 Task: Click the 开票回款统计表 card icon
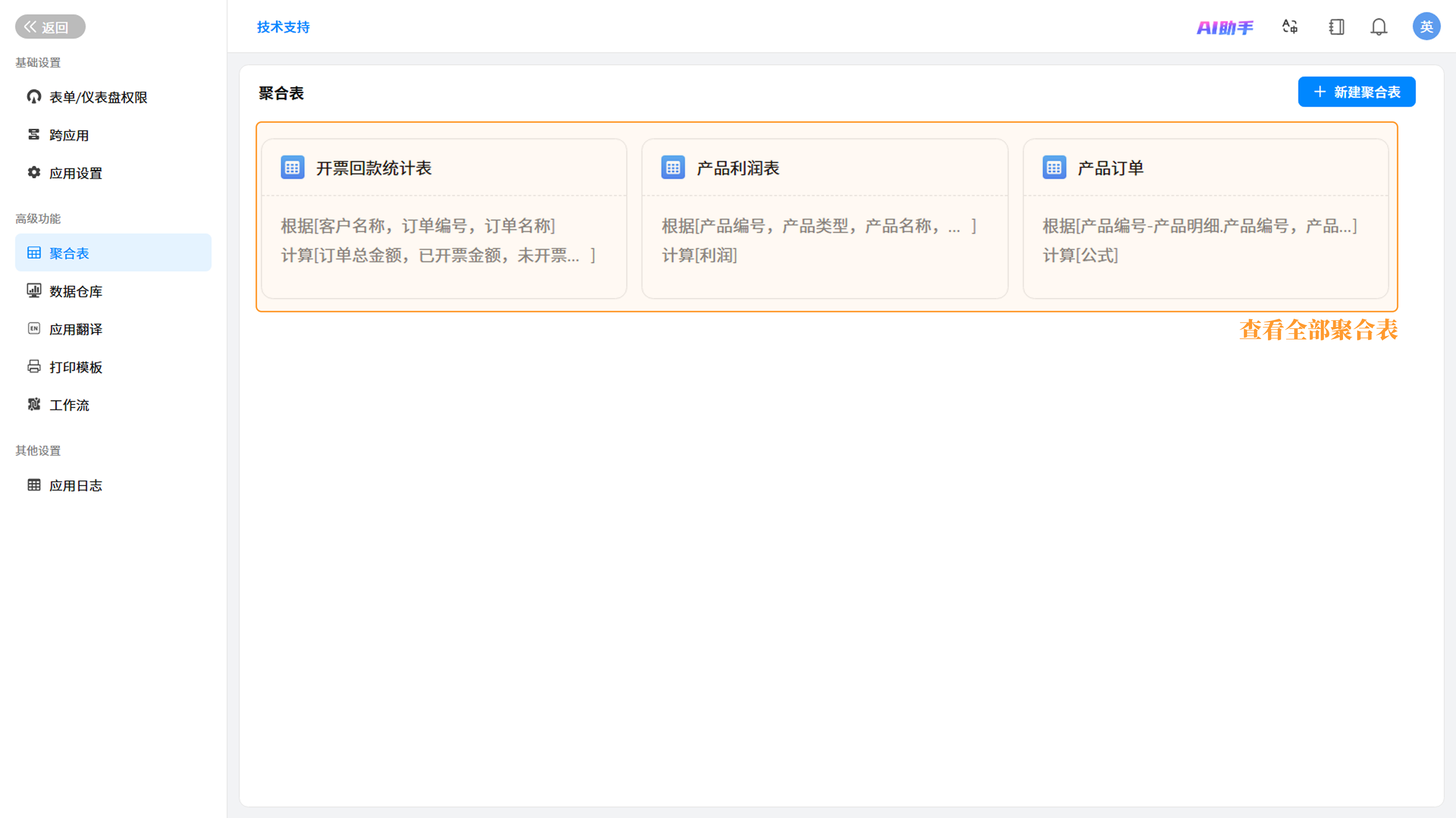click(x=292, y=167)
